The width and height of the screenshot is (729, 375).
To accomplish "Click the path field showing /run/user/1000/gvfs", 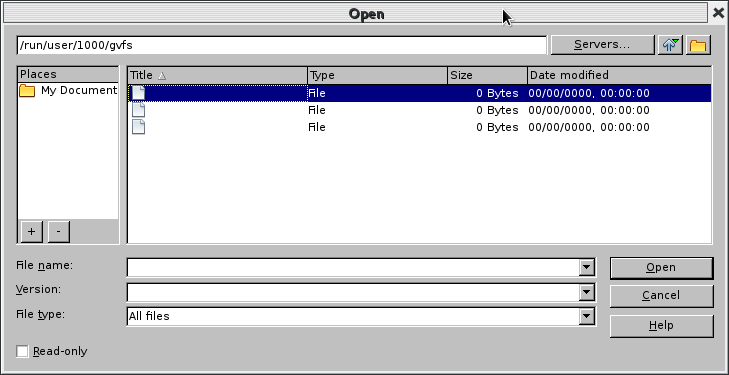I will point(282,45).
